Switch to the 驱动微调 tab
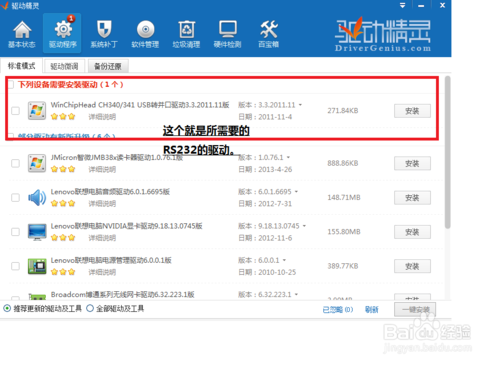 (x=64, y=66)
